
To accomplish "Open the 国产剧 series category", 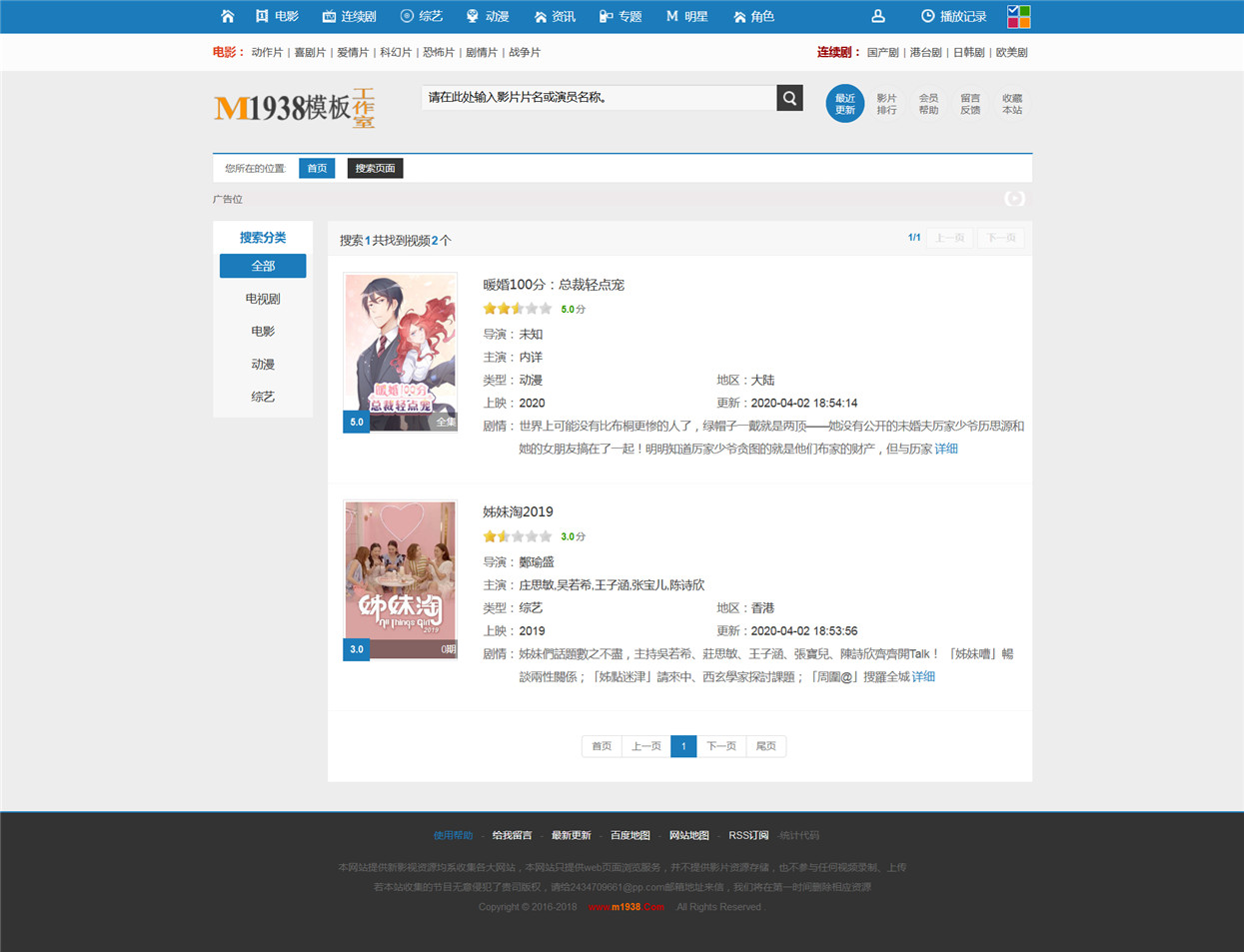I will point(882,52).
